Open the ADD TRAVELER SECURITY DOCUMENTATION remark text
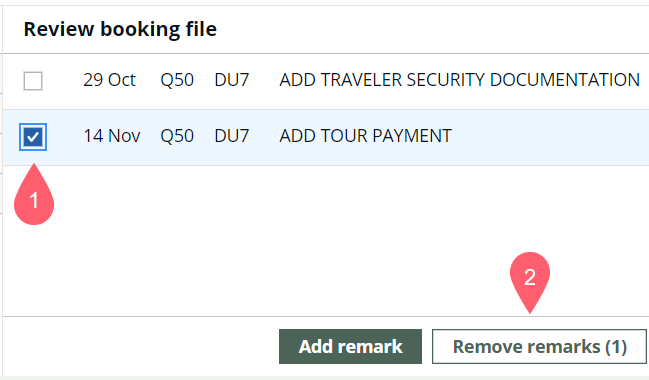 (459, 80)
